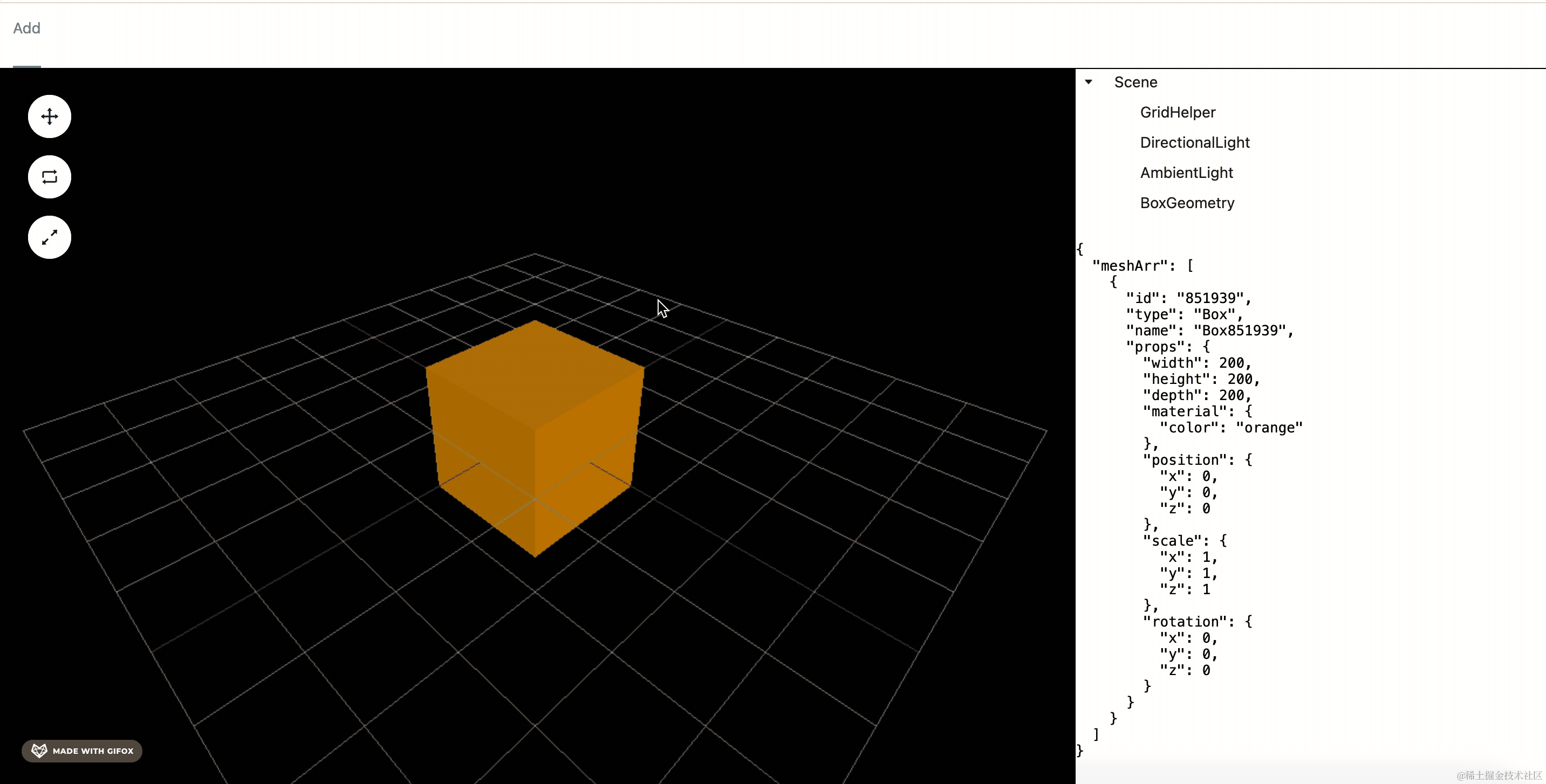Screen dimensions: 1546x784
Task: Click the "id": "851939" JSON line
Action: click(x=1188, y=298)
